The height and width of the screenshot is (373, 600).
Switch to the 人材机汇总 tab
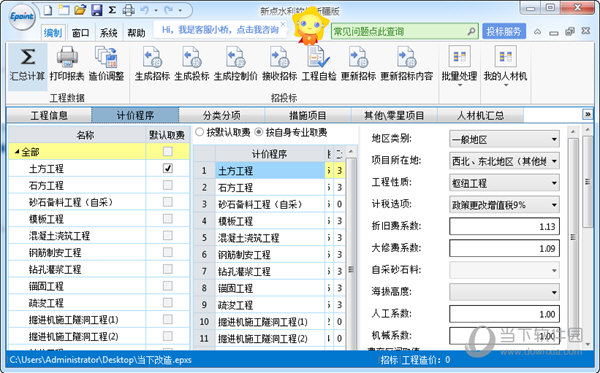click(481, 115)
